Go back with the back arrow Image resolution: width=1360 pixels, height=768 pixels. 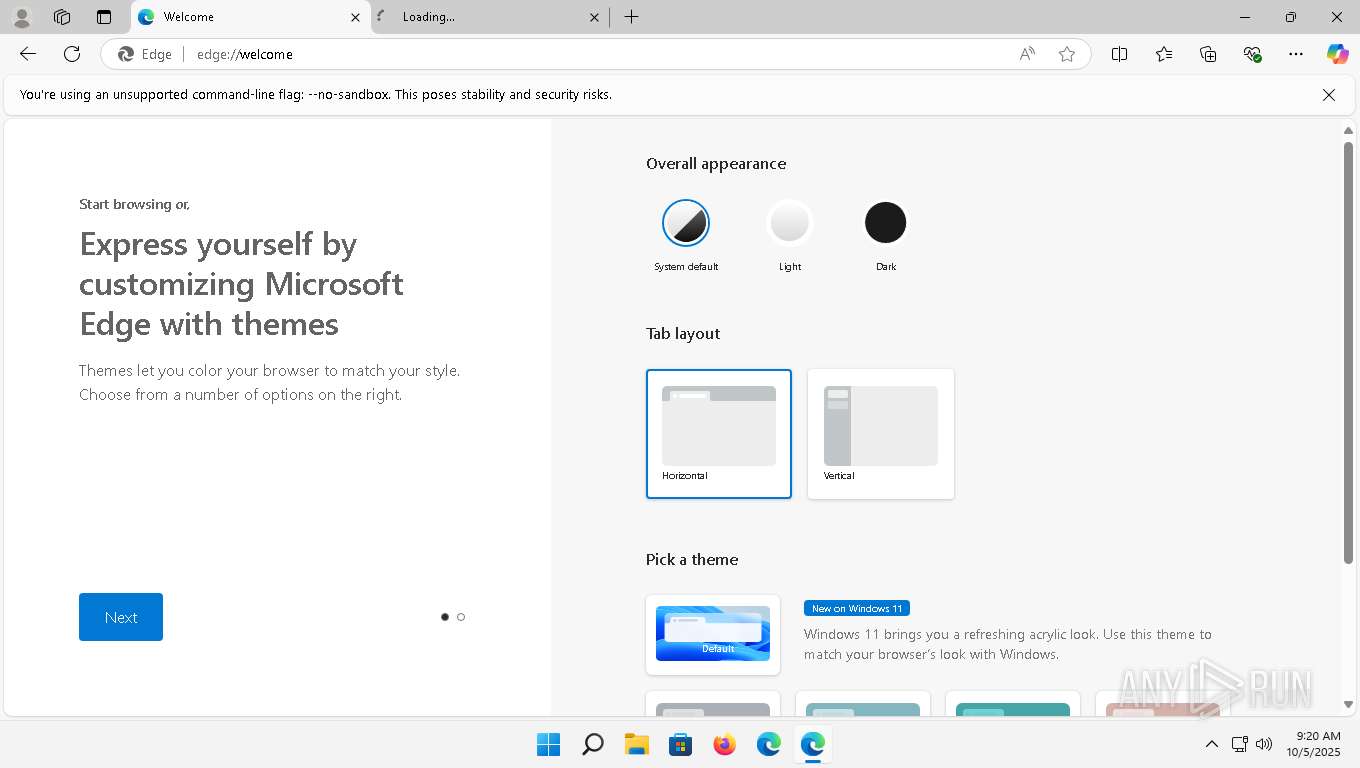pos(28,54)
